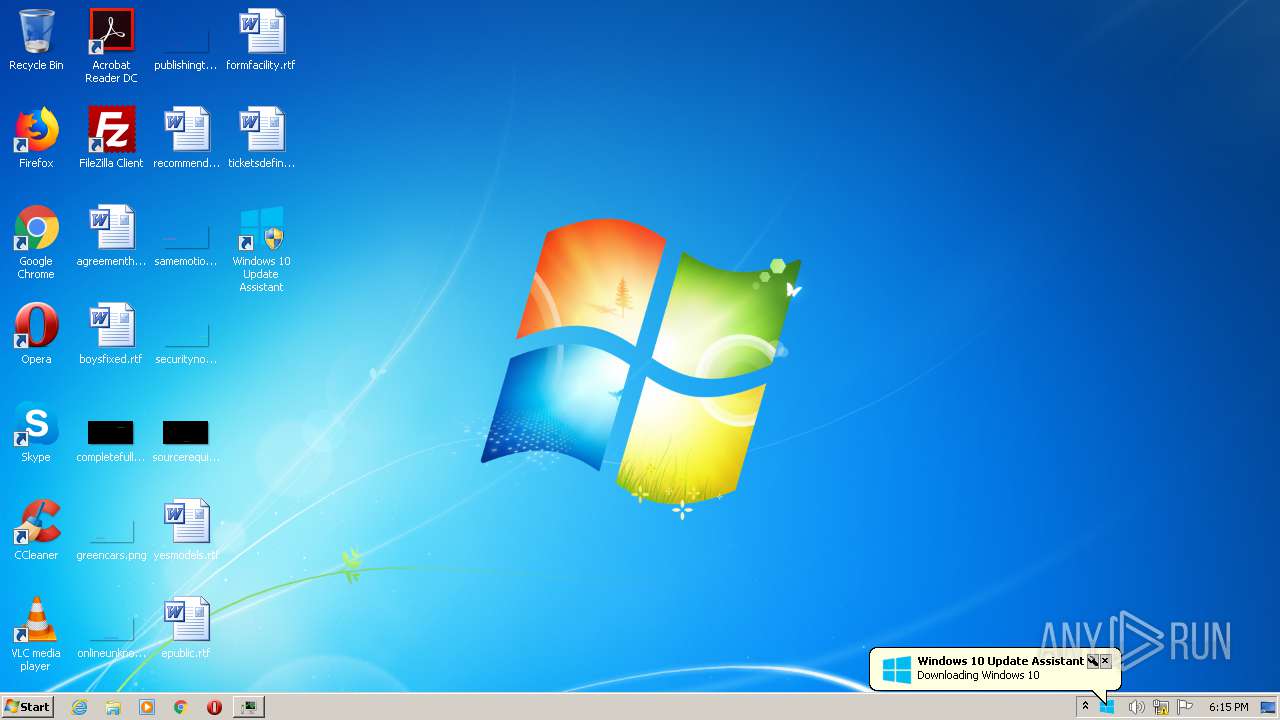Launch Chrome from the taskbar

click(x=181, y=707)
